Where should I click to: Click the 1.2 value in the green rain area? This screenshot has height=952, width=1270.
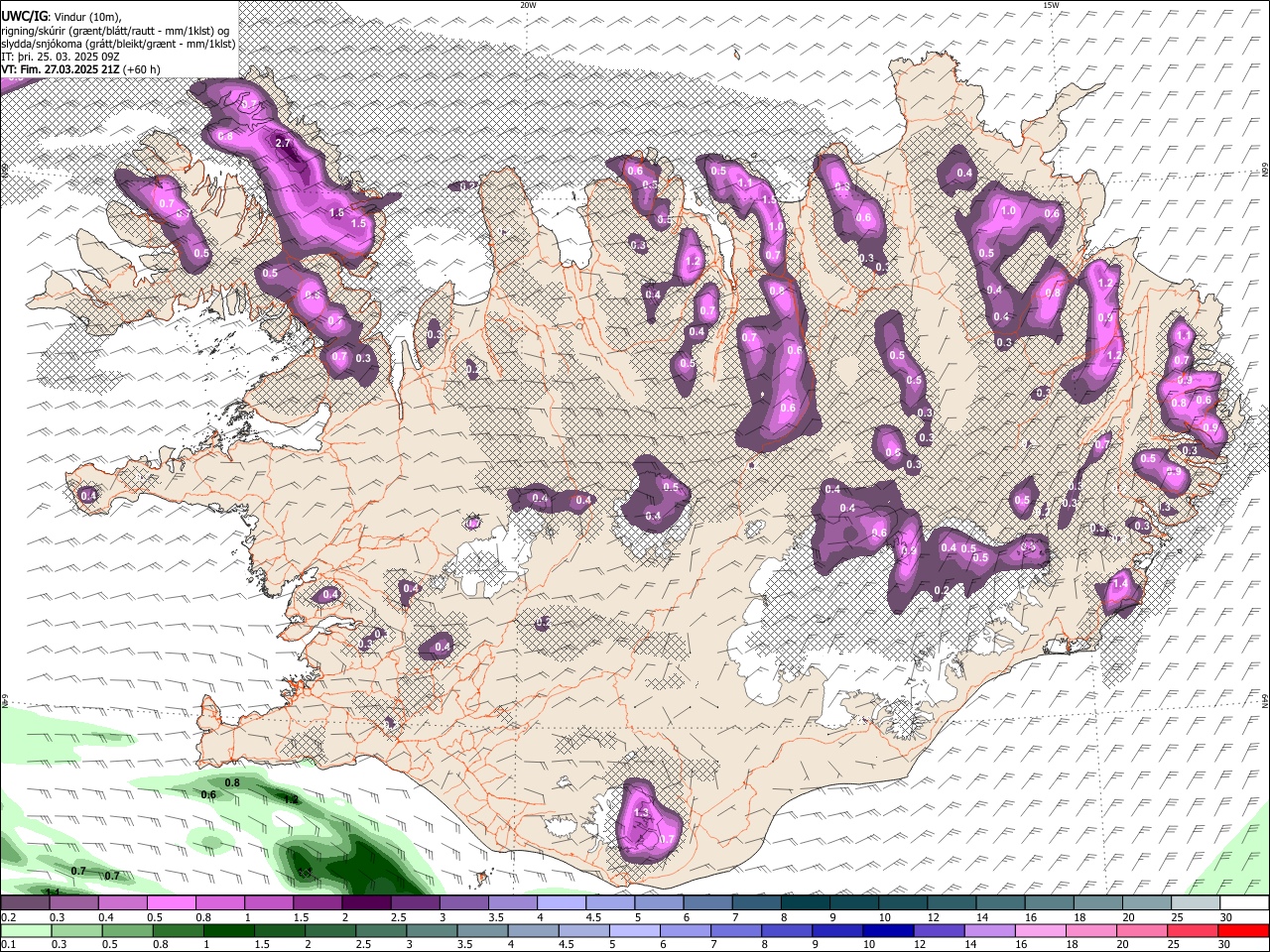pyautogui.click(x=291, y=799)
